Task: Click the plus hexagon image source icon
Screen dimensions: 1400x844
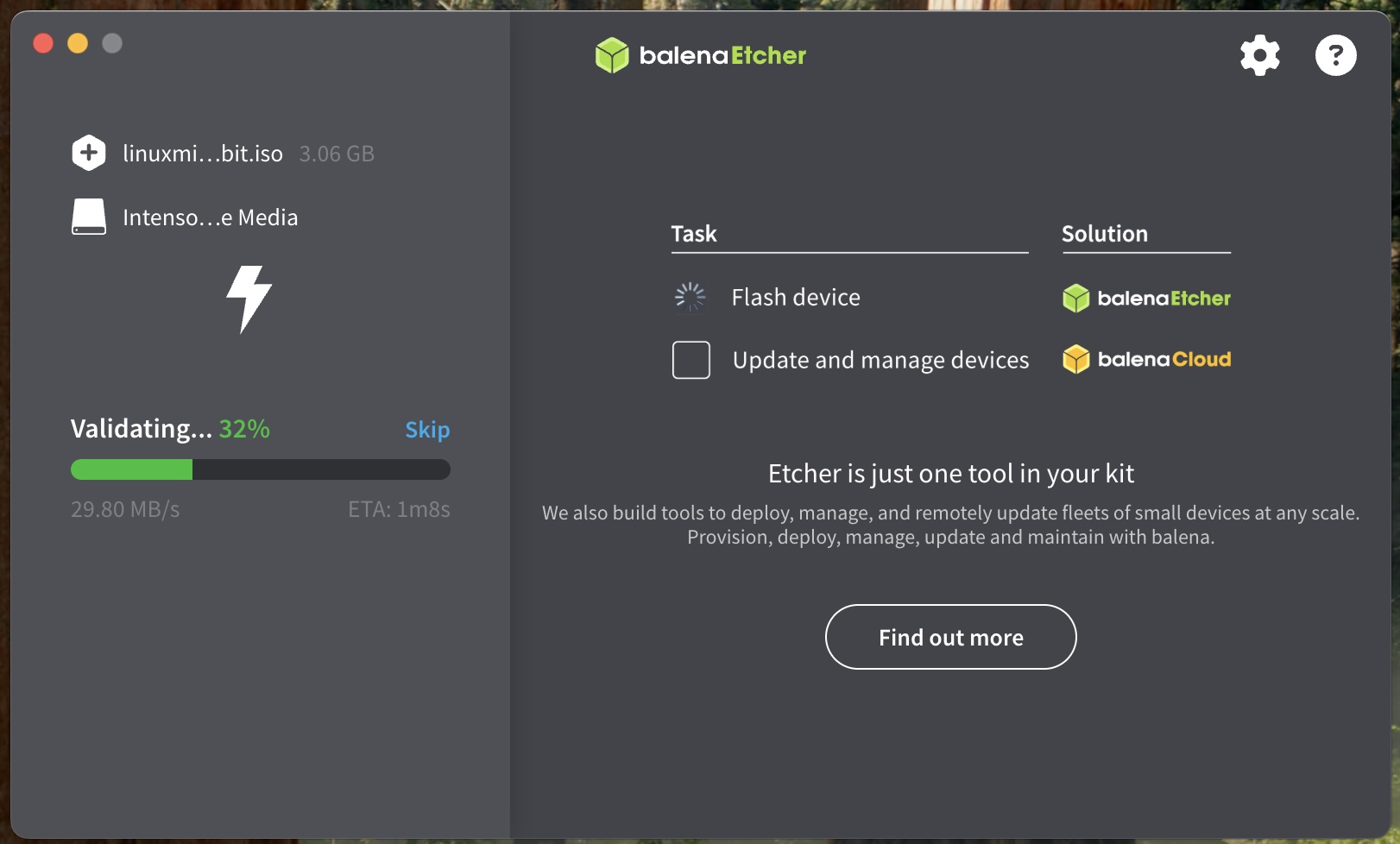Action: [88, 153]
